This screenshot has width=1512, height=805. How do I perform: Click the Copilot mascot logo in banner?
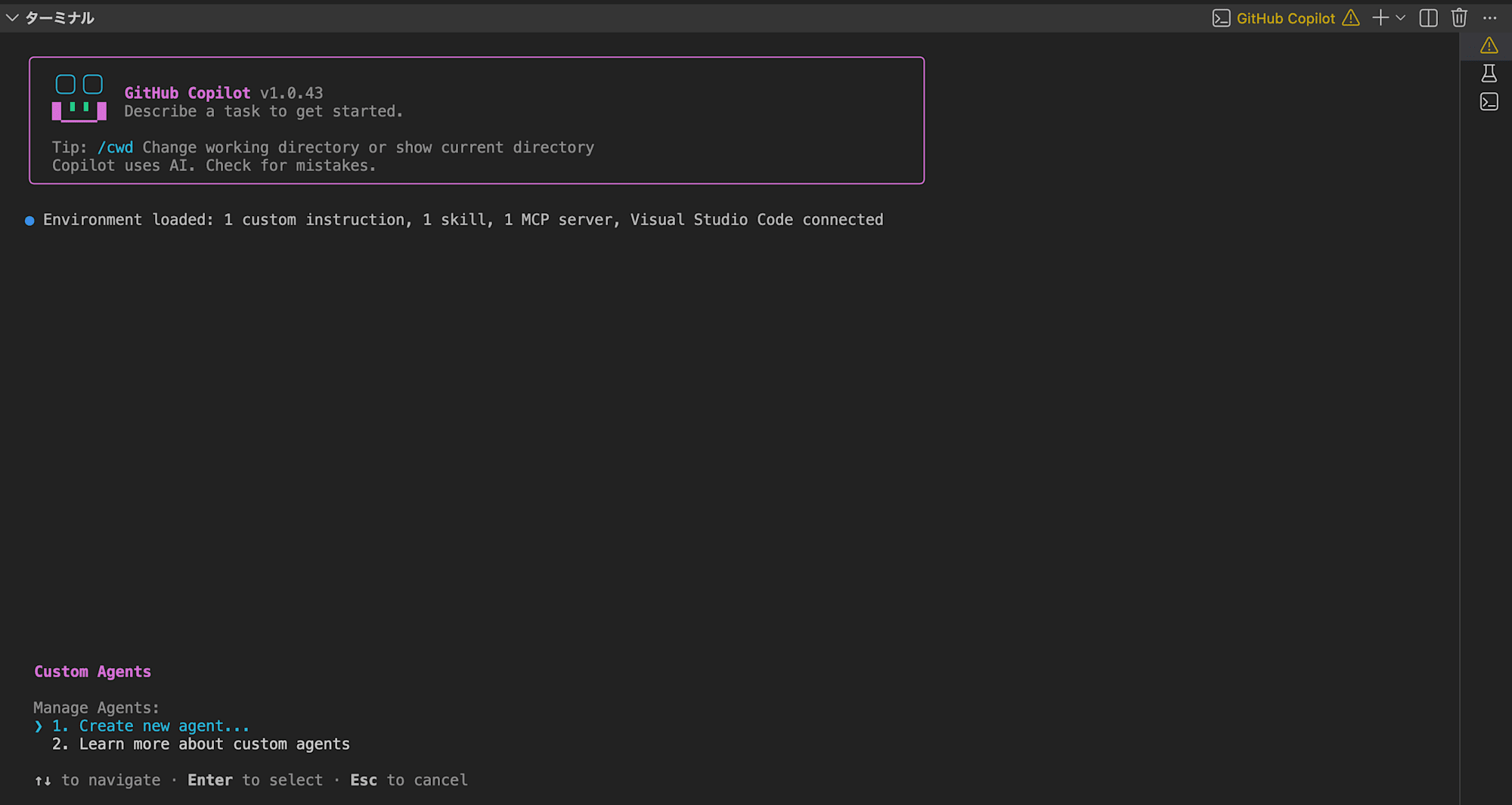[79, 98]
